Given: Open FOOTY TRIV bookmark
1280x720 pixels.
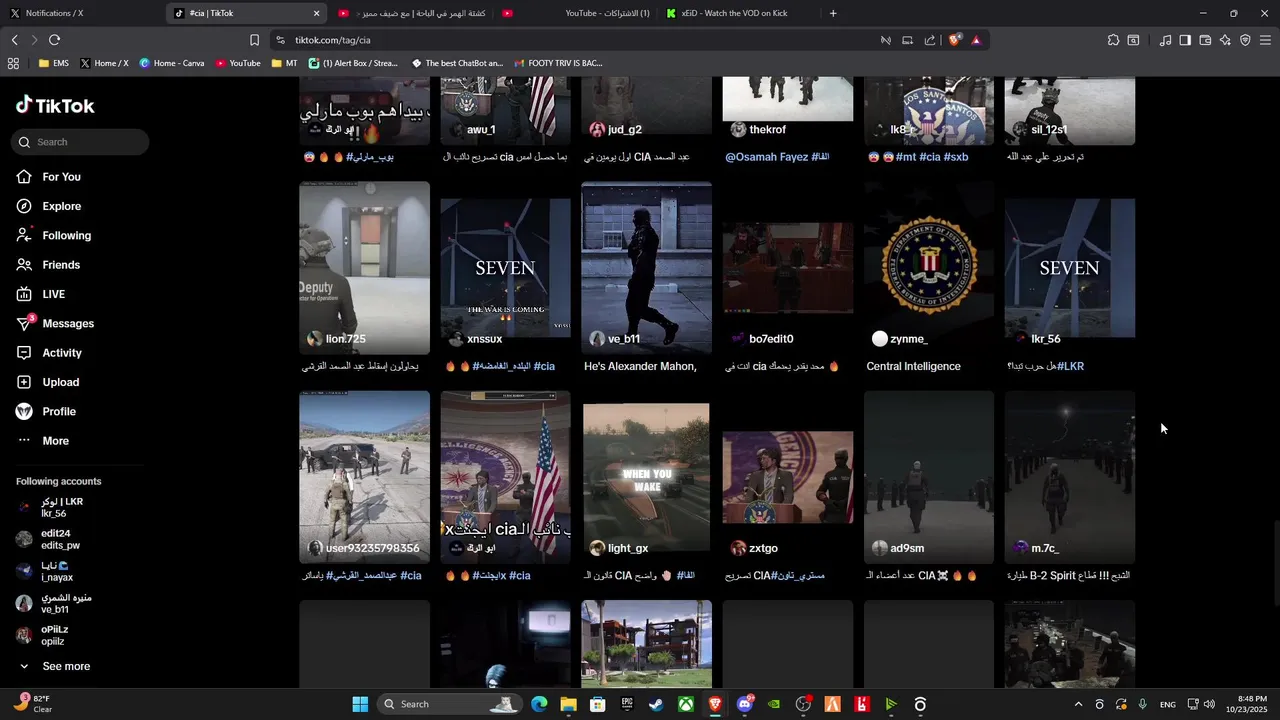Looking at the screenshot, I should coord(559,63).
